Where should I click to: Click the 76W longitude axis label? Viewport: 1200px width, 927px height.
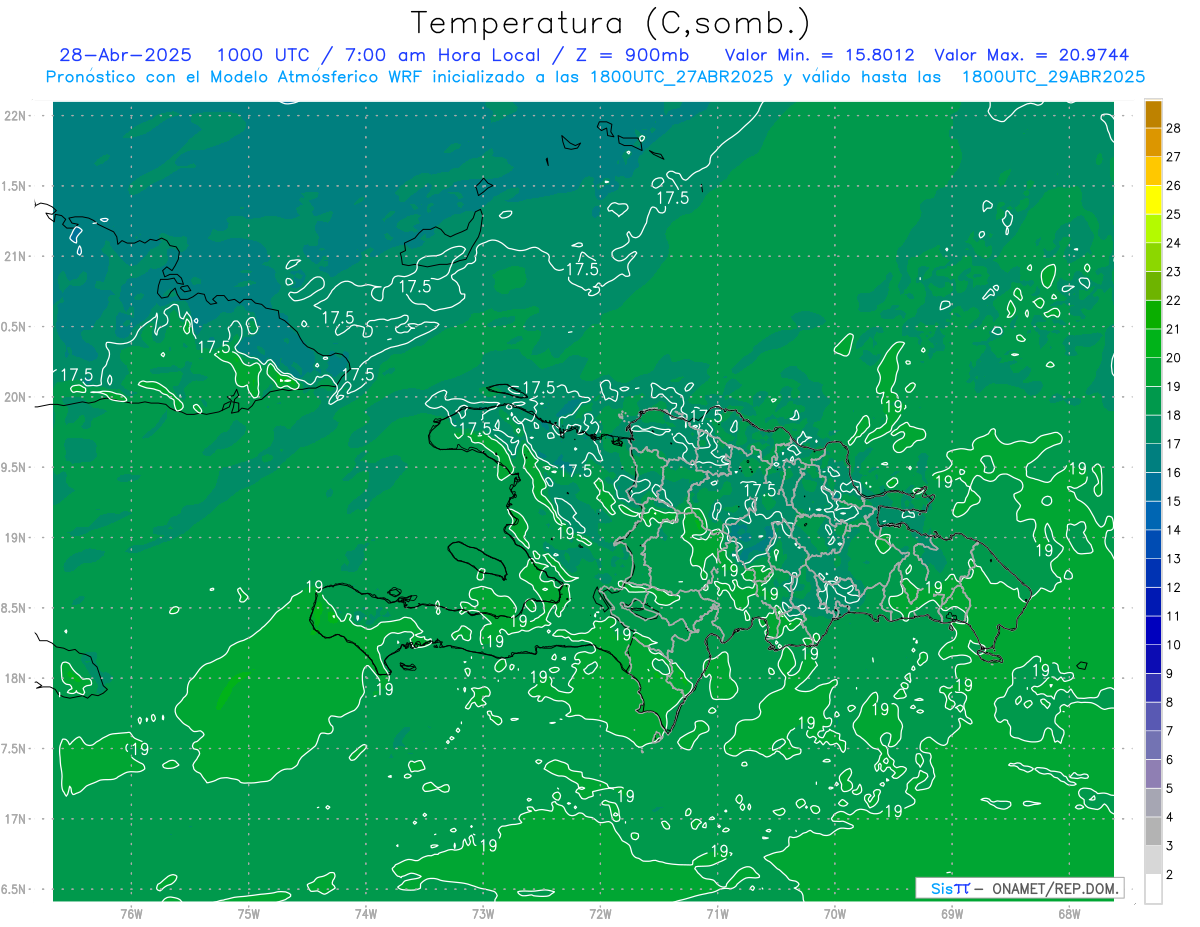(x=131, y=913)
